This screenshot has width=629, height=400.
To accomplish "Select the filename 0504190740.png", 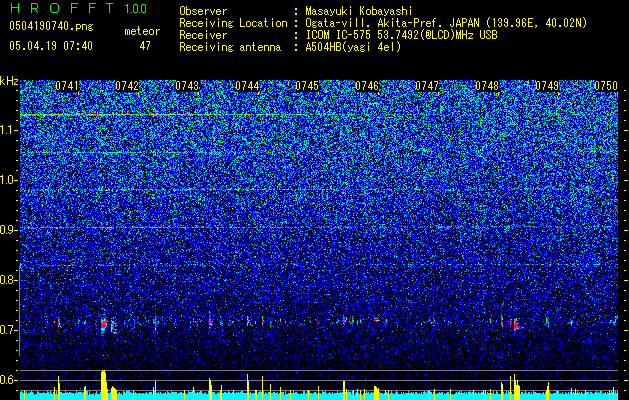I will (51, 26).
